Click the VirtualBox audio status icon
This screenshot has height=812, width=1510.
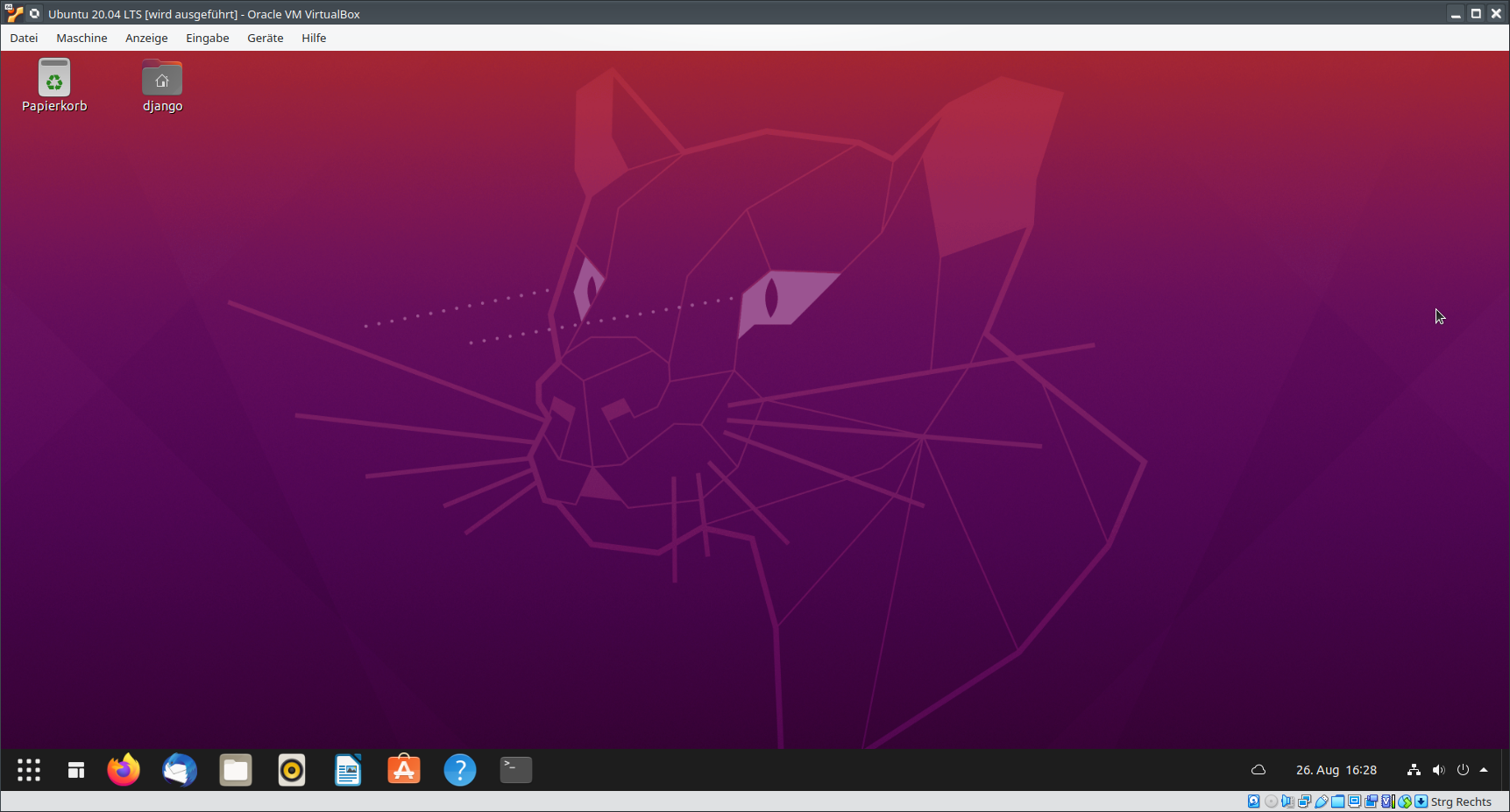1287,801
